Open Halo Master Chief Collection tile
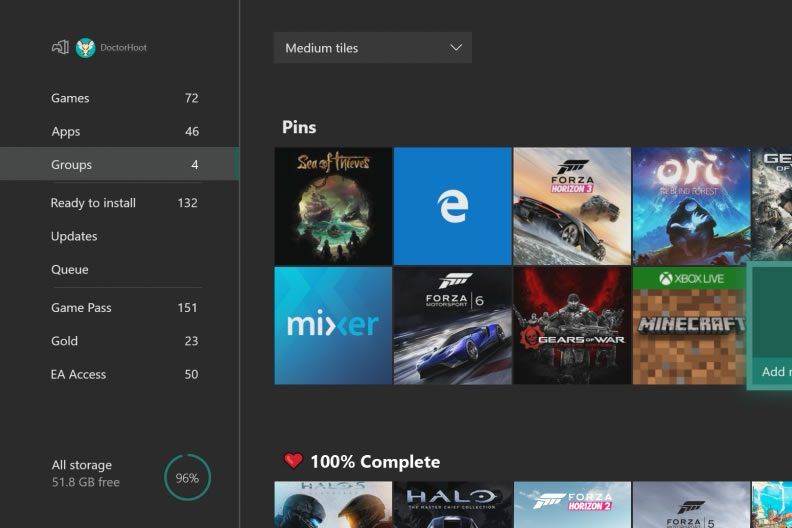The height and width of the screenshot is (528, 792). coord(453,505)
